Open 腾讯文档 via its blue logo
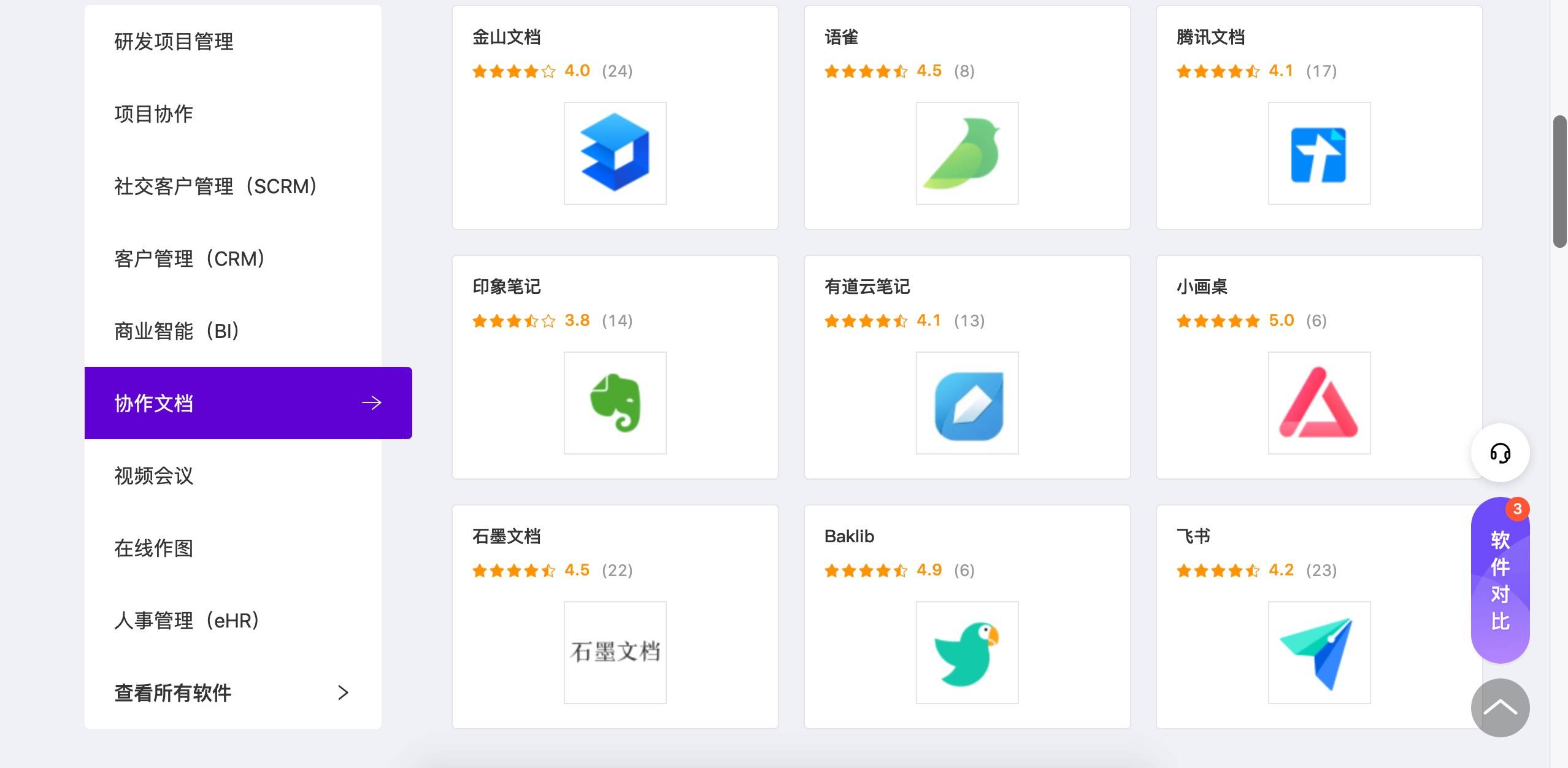 [1318, 152]
